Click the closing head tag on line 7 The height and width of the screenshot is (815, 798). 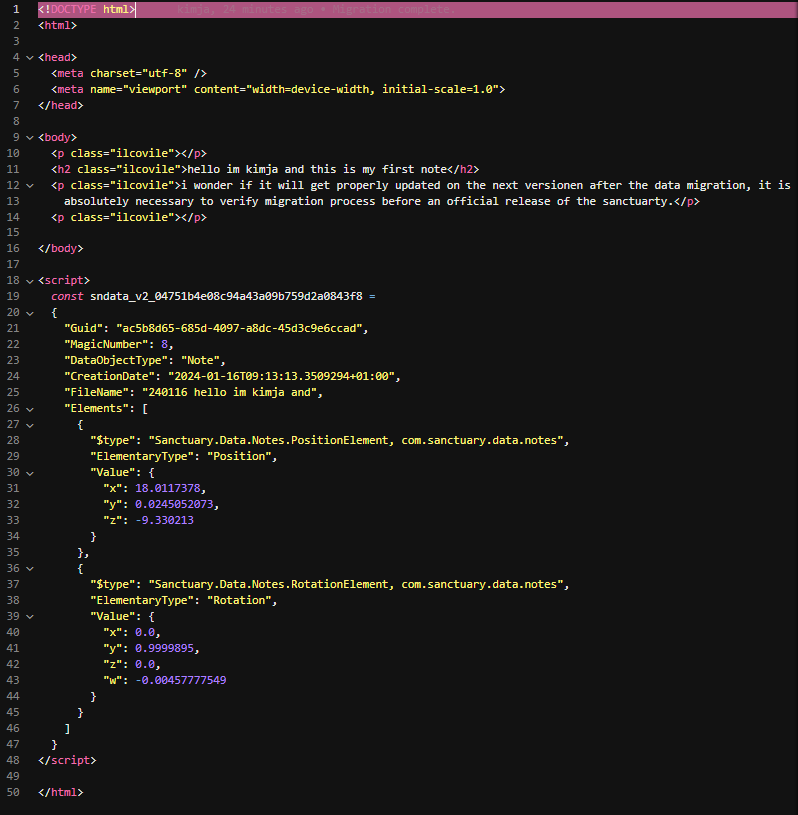60,106
